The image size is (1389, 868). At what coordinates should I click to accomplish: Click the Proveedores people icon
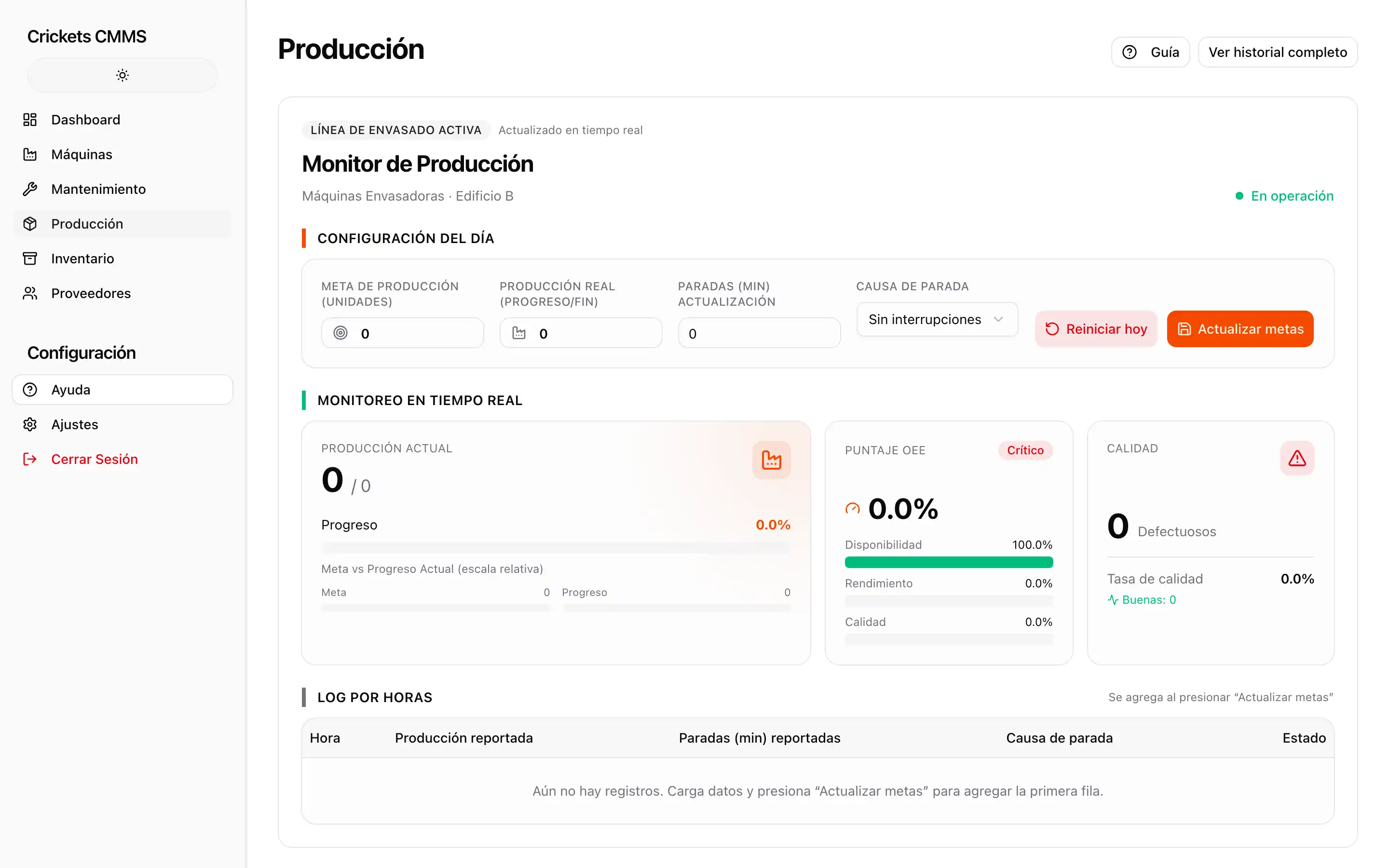(x=30, y=293)
